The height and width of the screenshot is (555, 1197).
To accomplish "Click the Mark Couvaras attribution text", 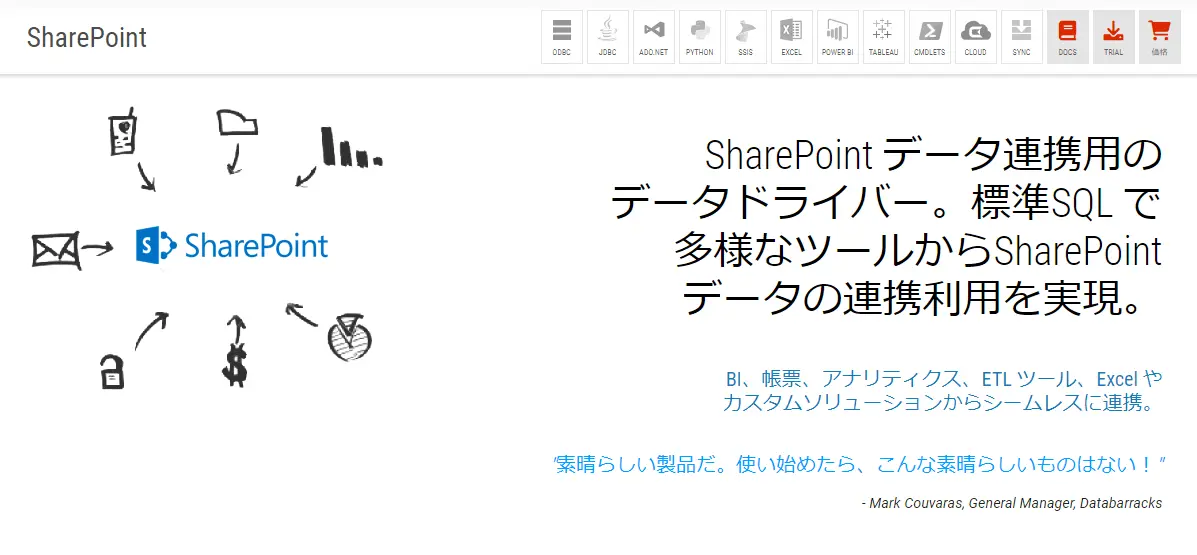I will click(1011, 503).
